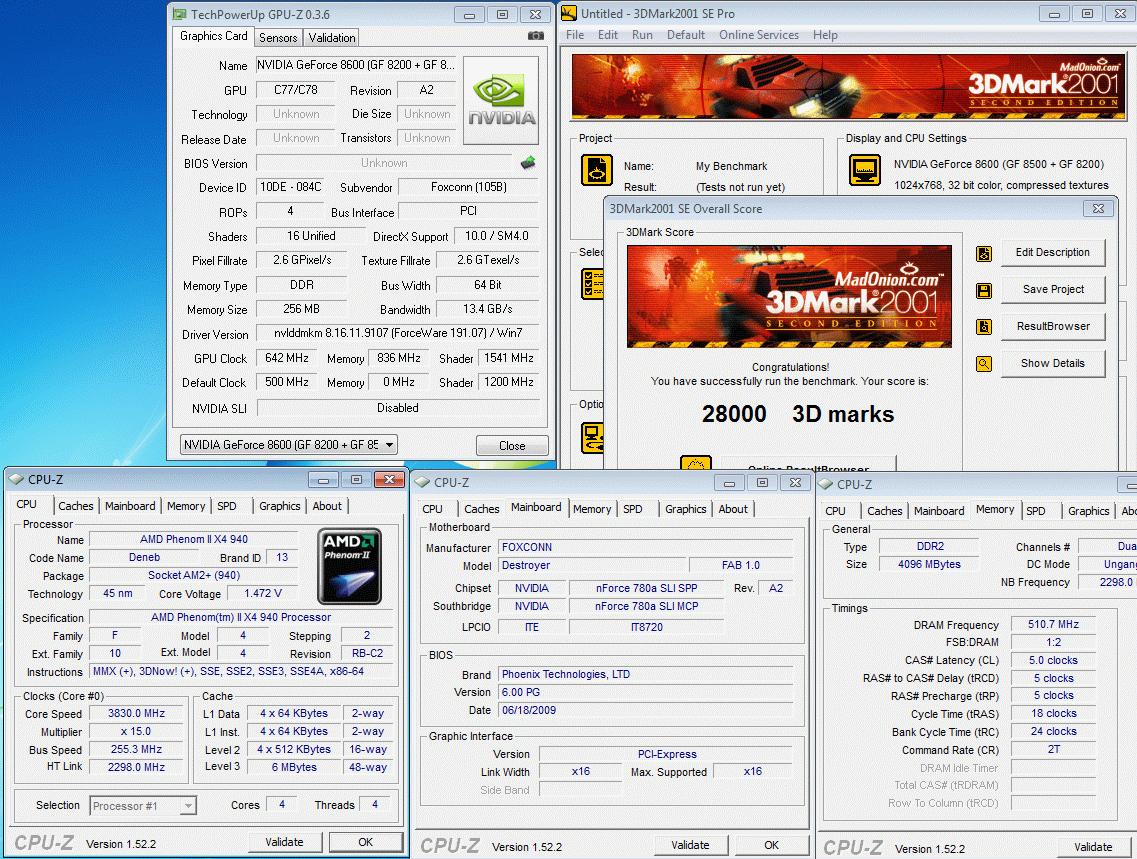
Task: Open the About tab in middle CPU-Z window
Action: click(733, 509)
